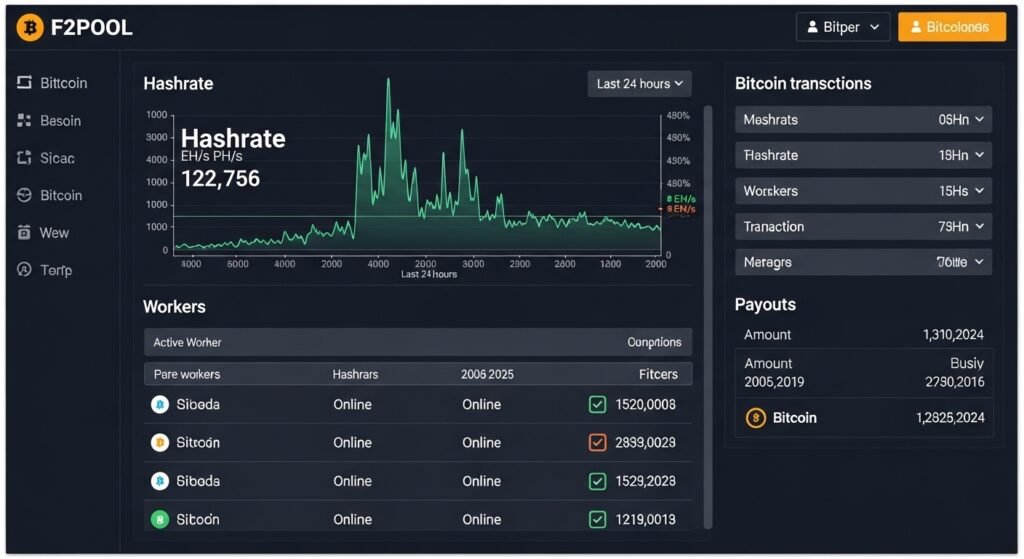Click the Wew sidebar calendar icon
This screenshot has width=1024, height=559.
(x=25, y=233)
